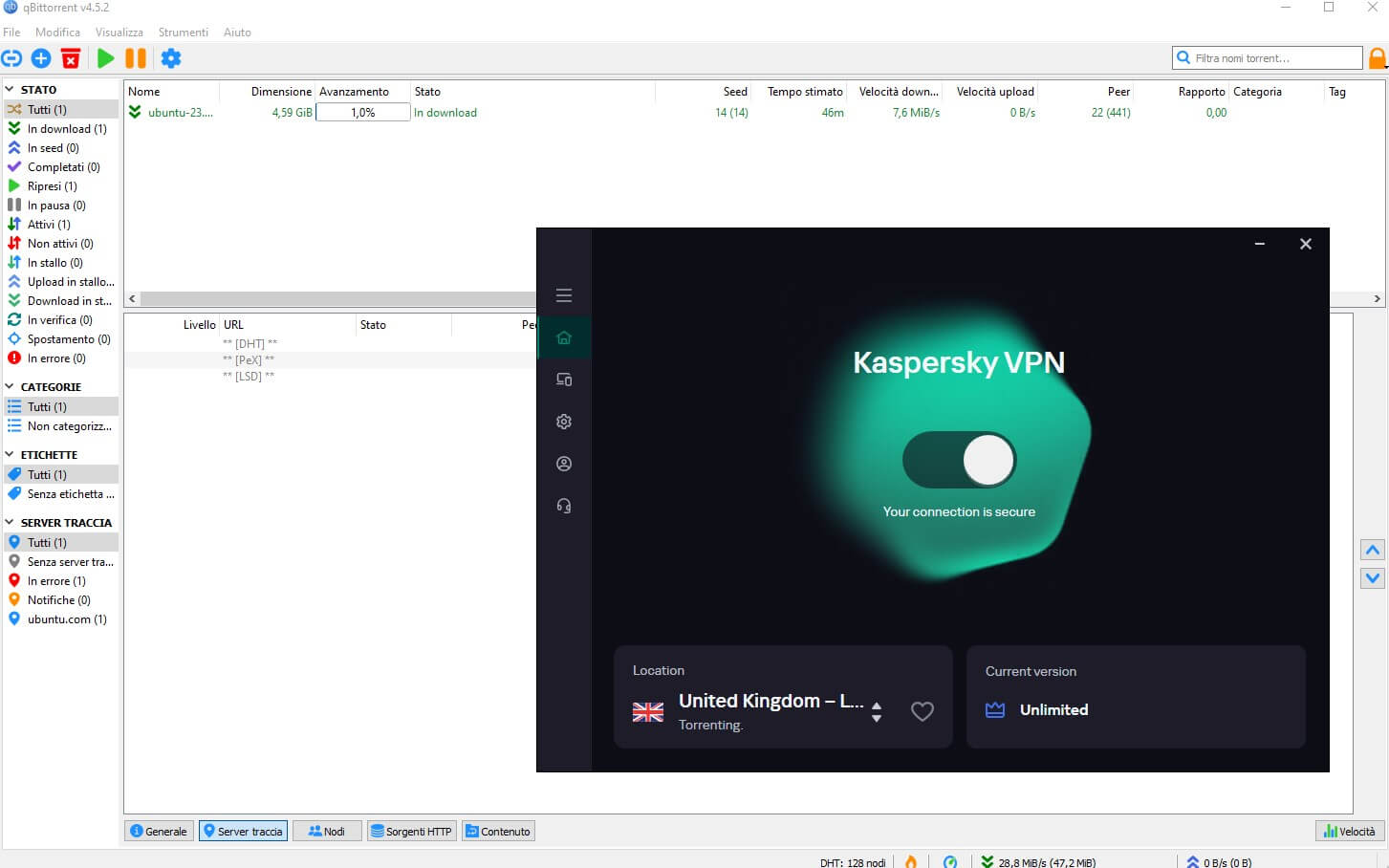Click the United Kingdom flag icon
The height and width of the screenshot is (868, 1389).
(648, 712)
